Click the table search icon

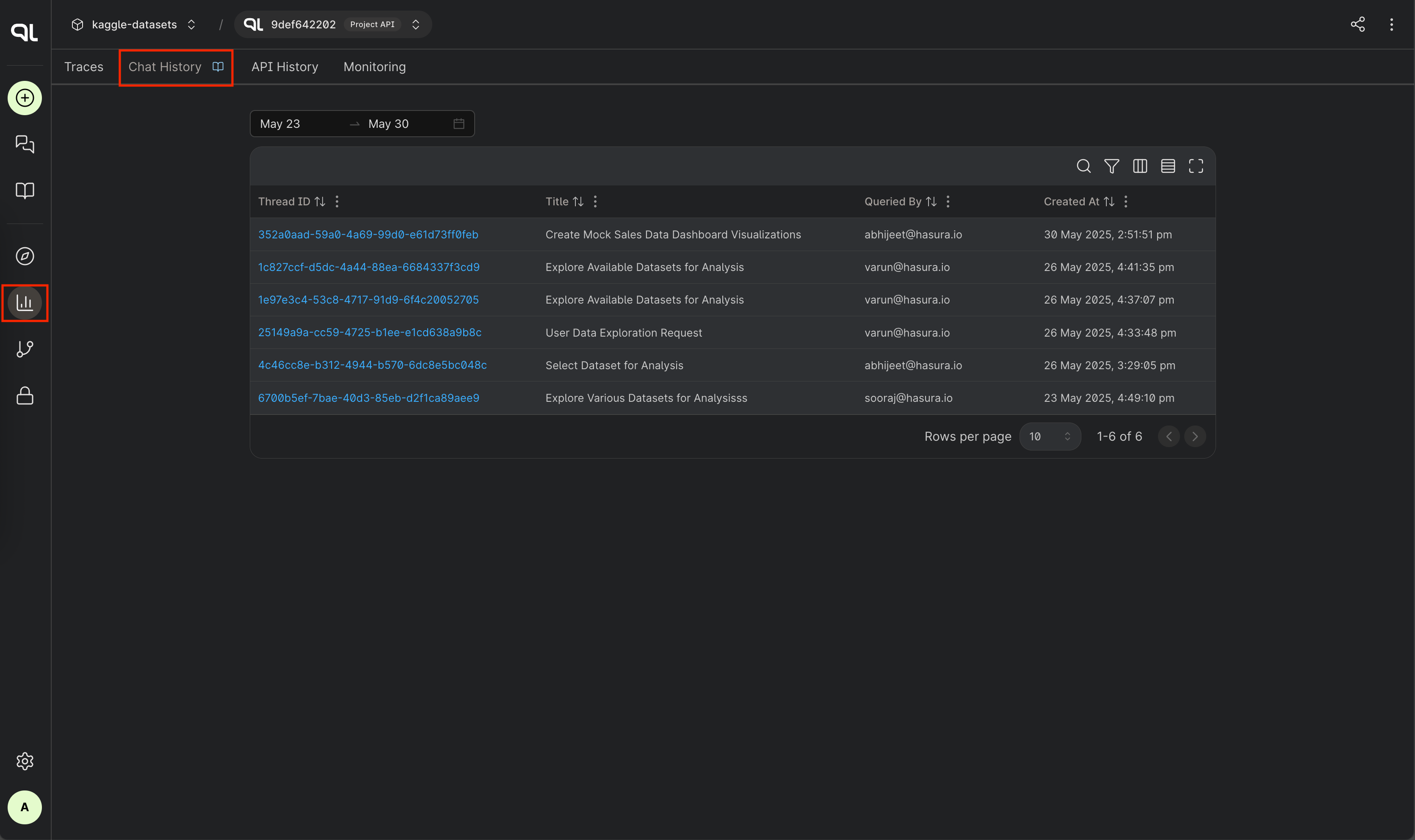(x=1083, y=166)
